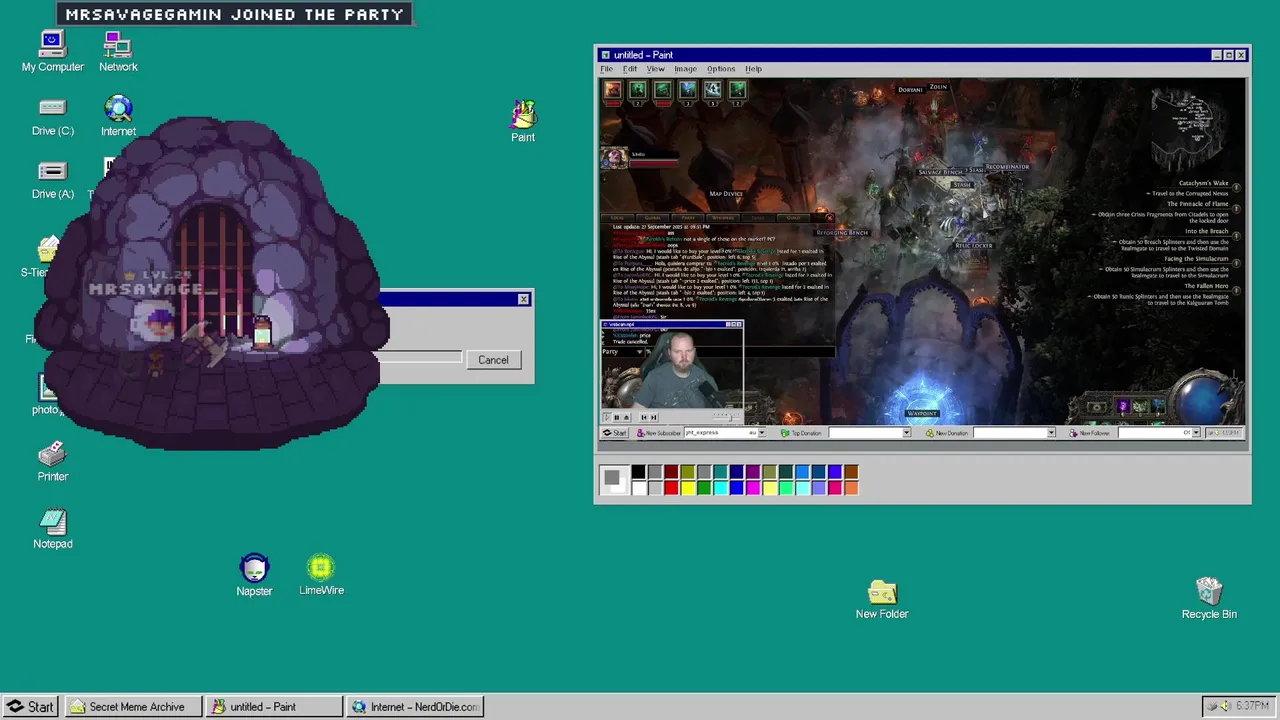Select the fifth skill icon in game bar

pos(712,90)
